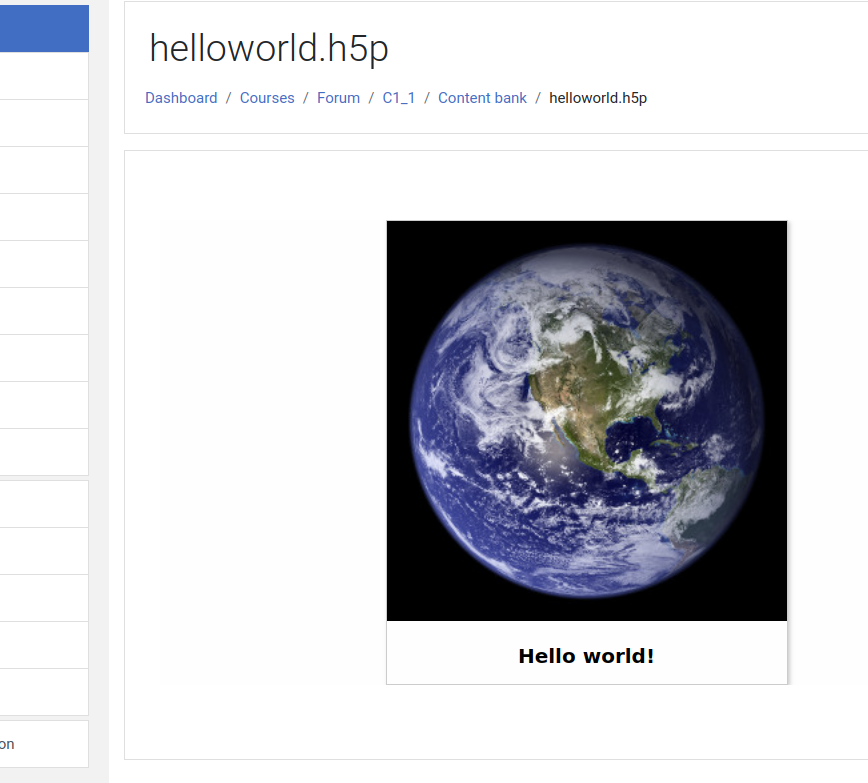The width and height of the screenshot is (868, 783).
Task: Navigate to C1_1 course breadcrumb
Action: 399,98
